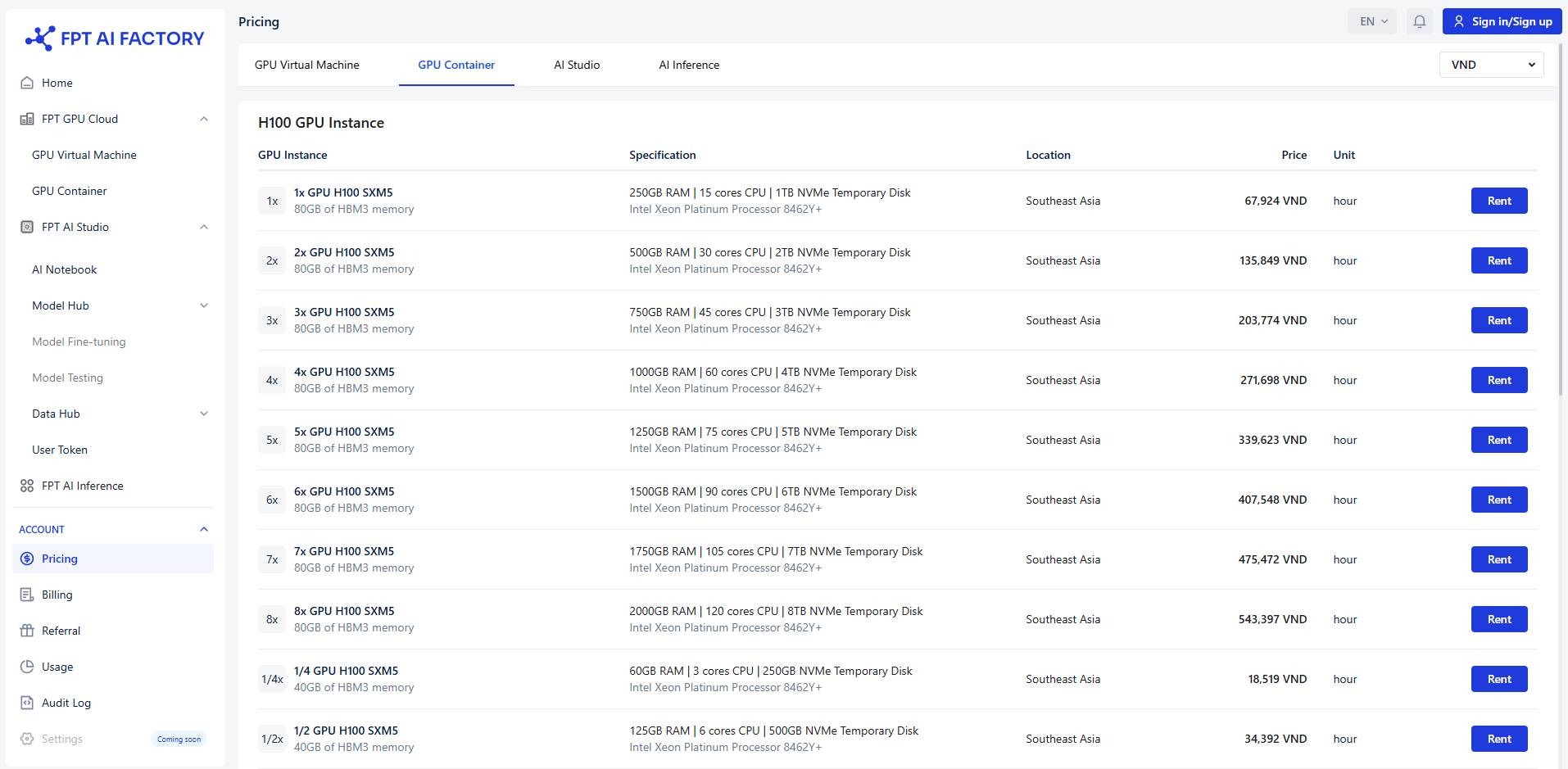The width and height of the screenshot is (1568, 769).
Task: Click the FPT AI Studio chip icon
Action: (27, 227)
